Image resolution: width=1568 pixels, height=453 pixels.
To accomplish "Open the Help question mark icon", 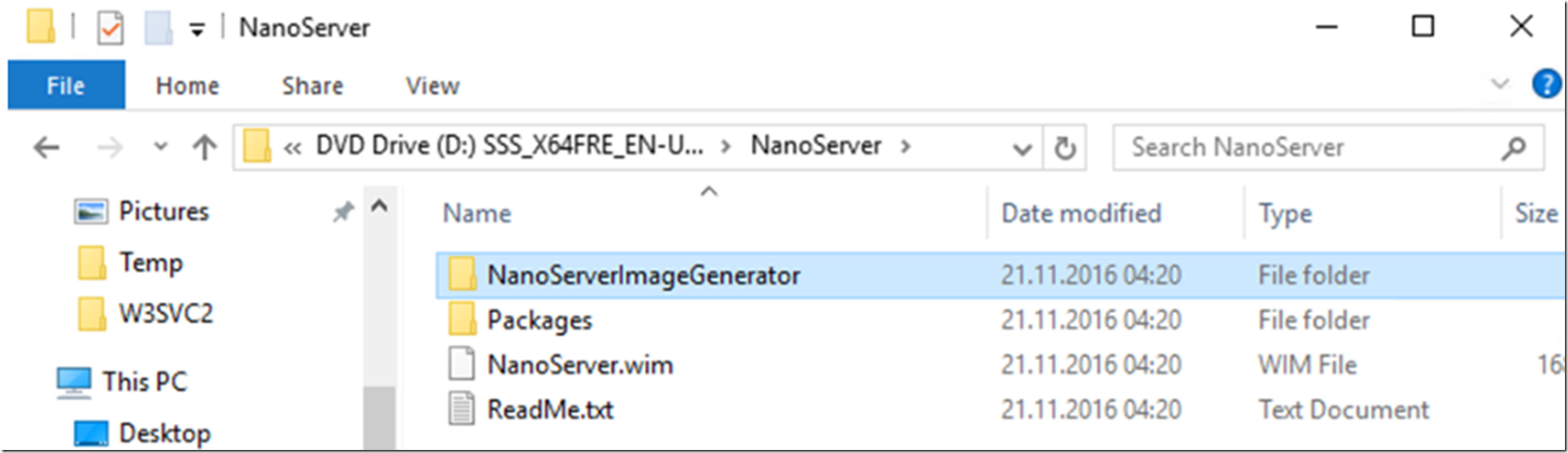I will (1546, 83).
